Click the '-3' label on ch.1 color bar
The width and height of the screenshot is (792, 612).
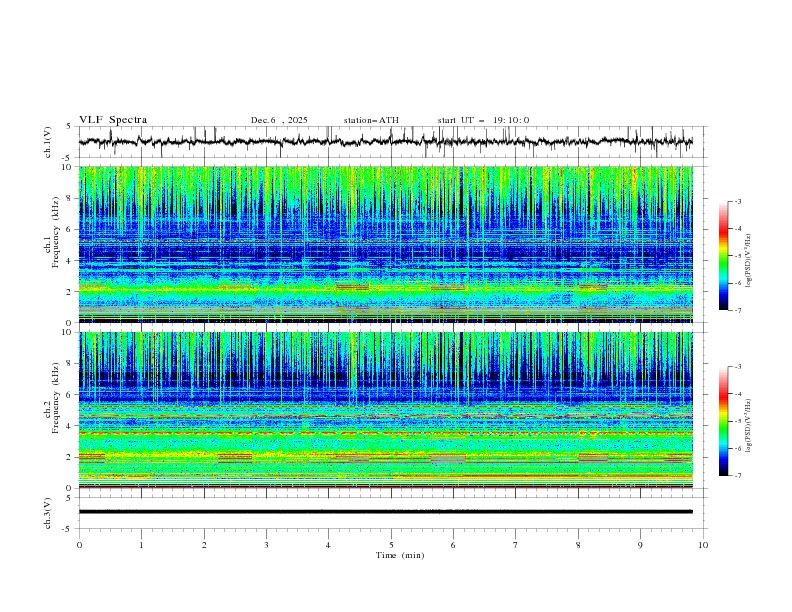(737, 201)
